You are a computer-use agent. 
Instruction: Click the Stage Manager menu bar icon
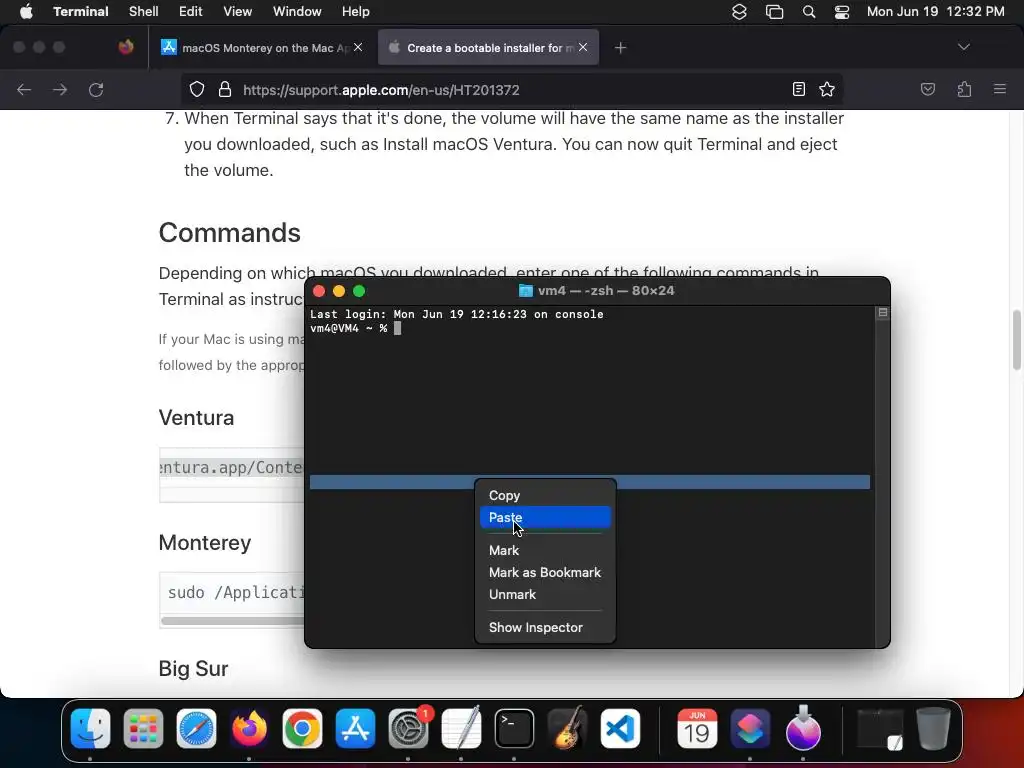point(775,12)
